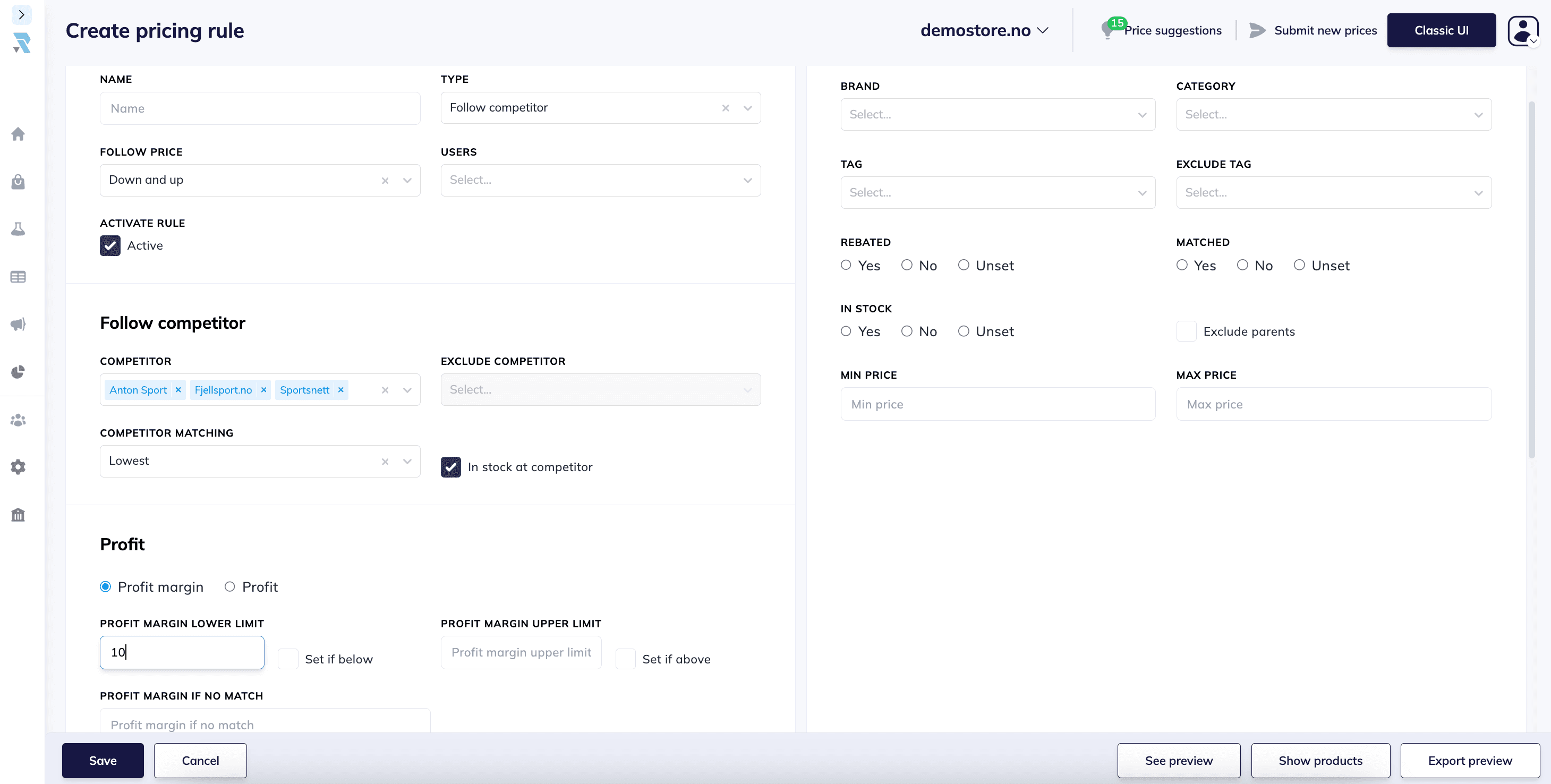Click the home icon in sidebar
Viewport: 1551px width, 784px height.
point(18,134)
